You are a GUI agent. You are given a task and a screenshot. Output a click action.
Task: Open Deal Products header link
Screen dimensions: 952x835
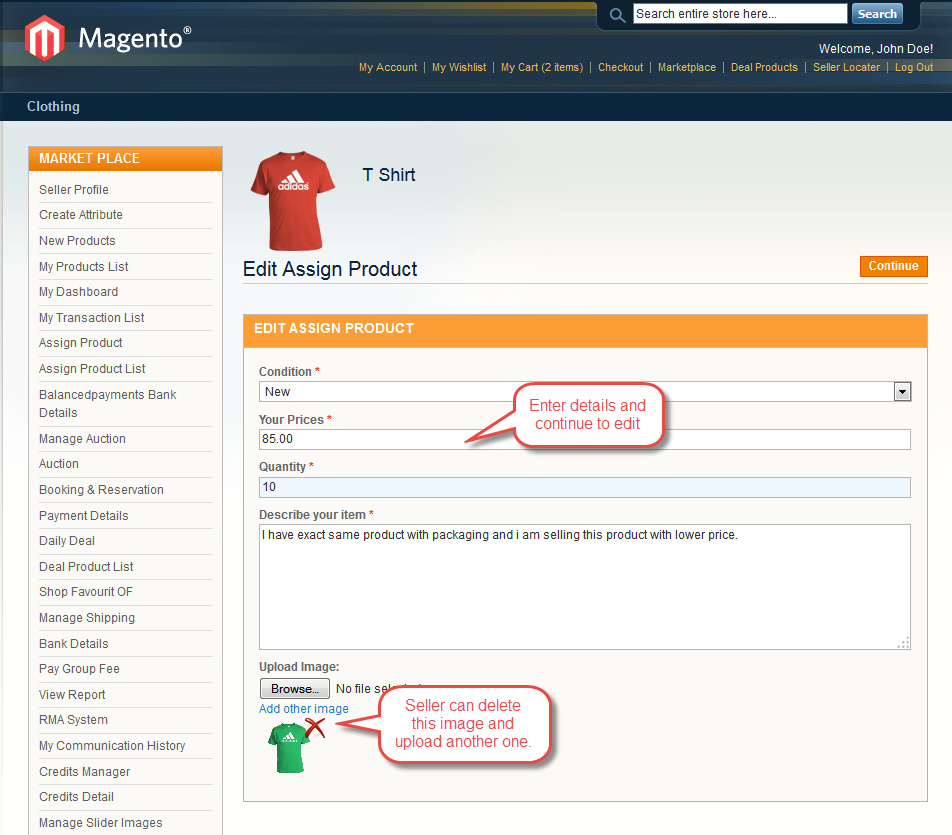pyautogui.click(x=764, y=67)
